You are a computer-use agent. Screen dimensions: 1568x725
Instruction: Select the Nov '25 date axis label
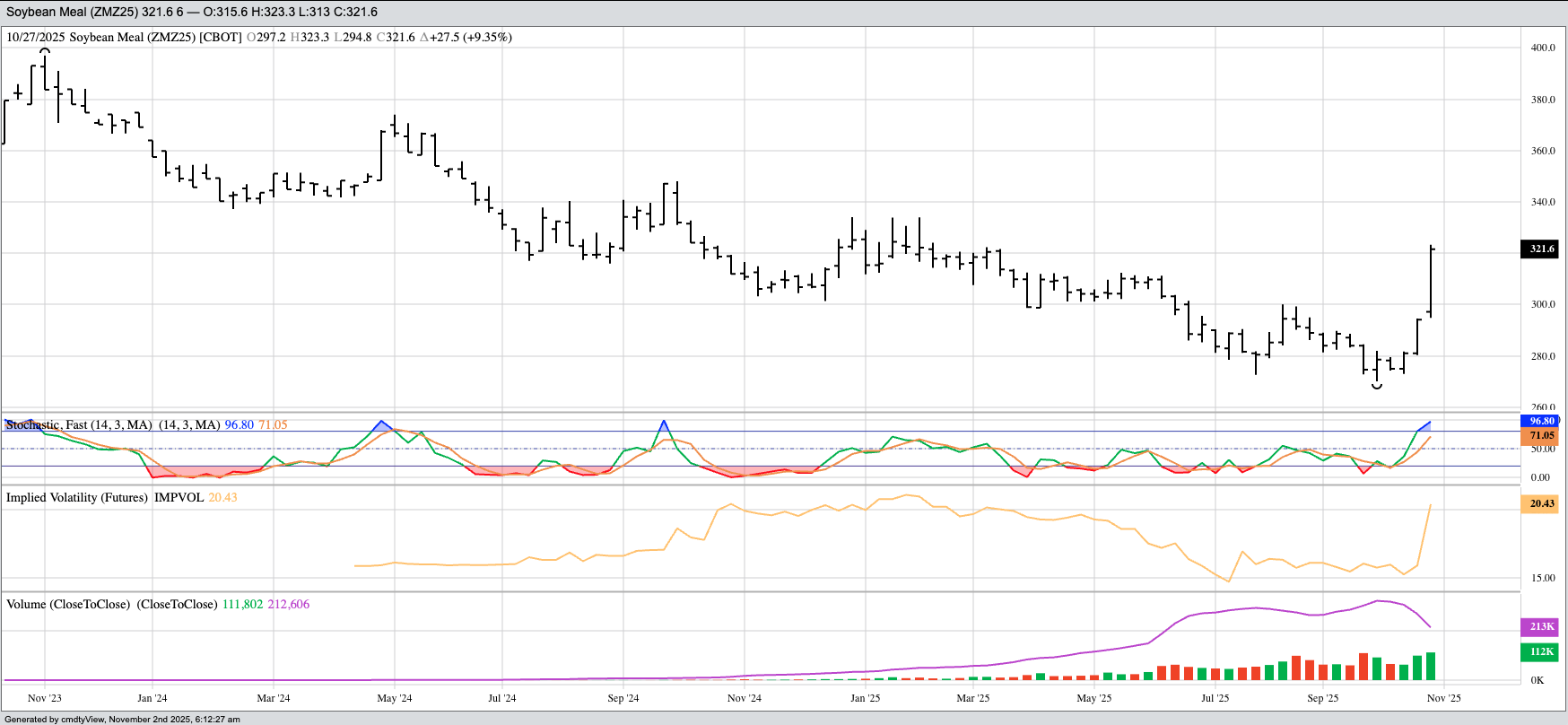1443,698
